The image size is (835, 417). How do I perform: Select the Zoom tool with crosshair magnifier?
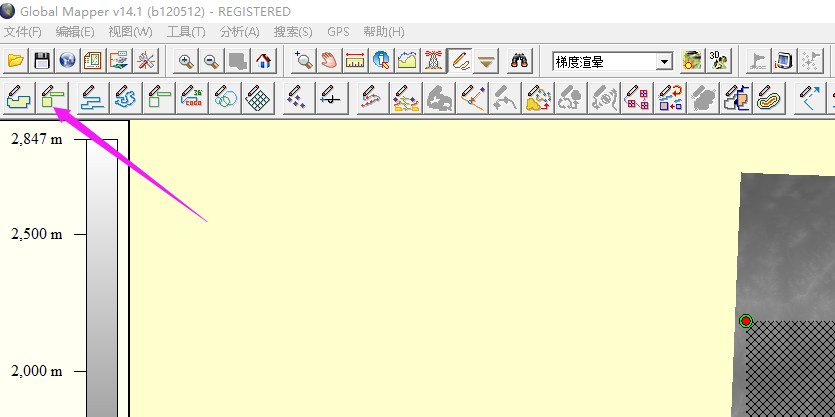point(304,61)
